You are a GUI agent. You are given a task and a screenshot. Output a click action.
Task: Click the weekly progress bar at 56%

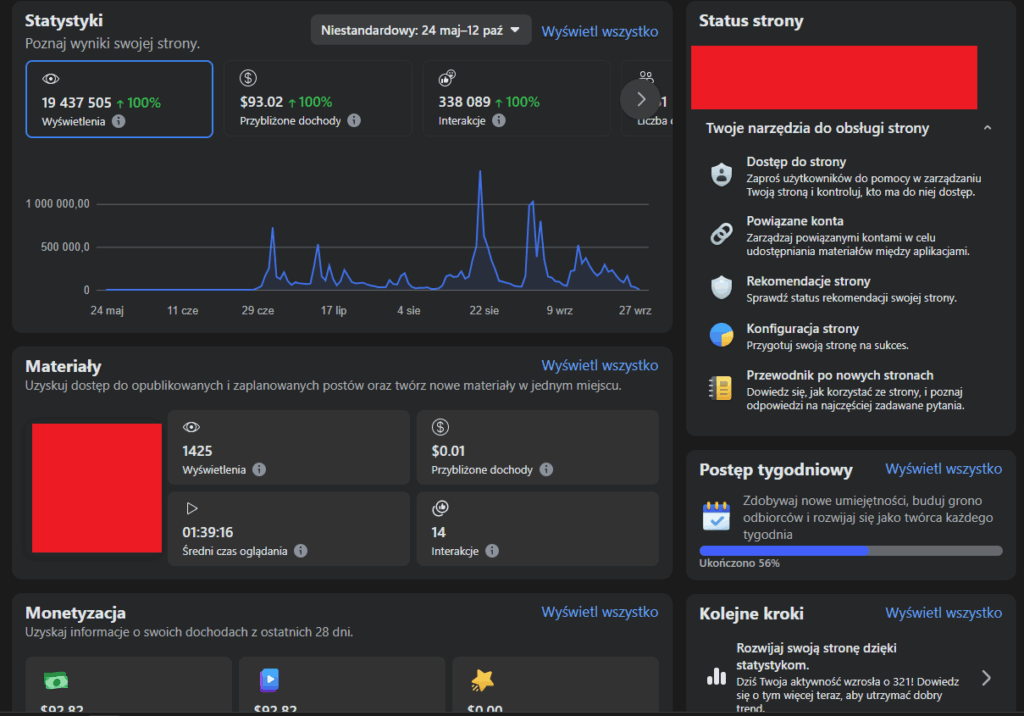(850, 550)
